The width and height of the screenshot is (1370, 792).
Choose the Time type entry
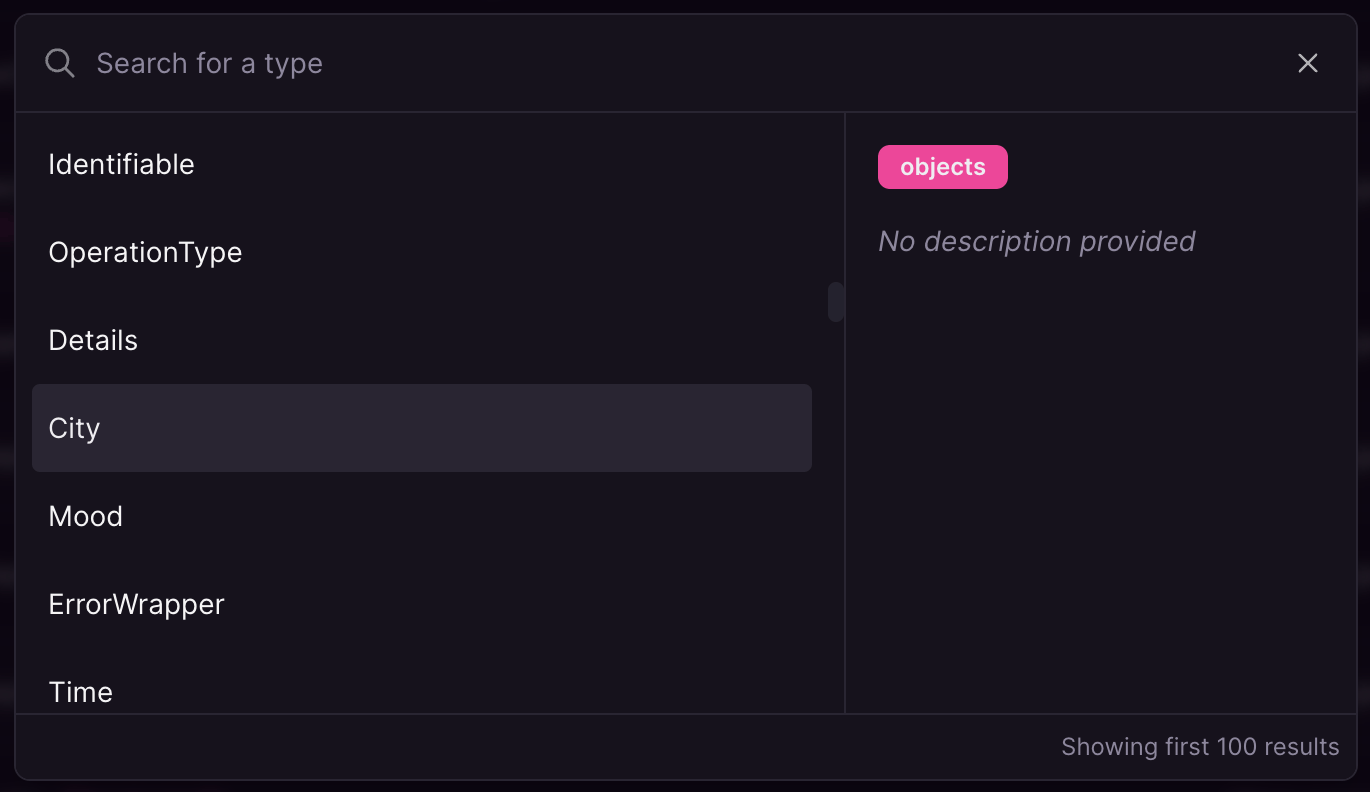[422, 691]
